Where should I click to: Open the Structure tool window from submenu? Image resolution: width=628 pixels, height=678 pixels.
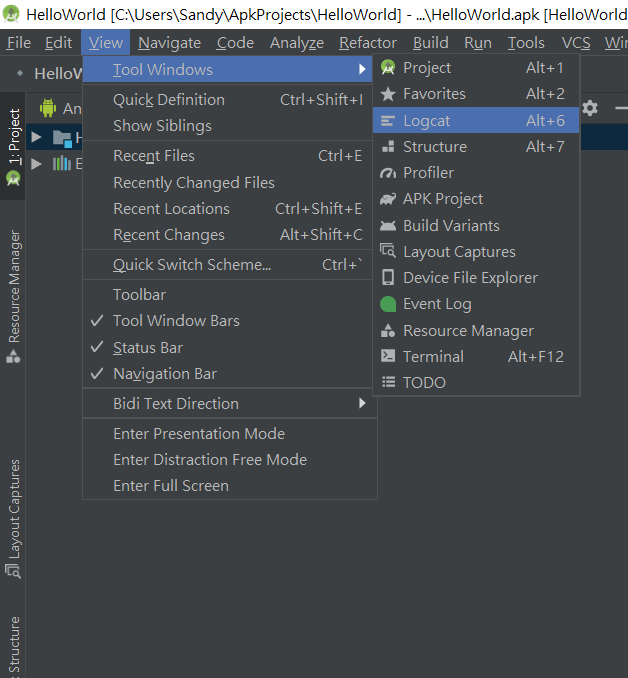click(x=476, y=147)
